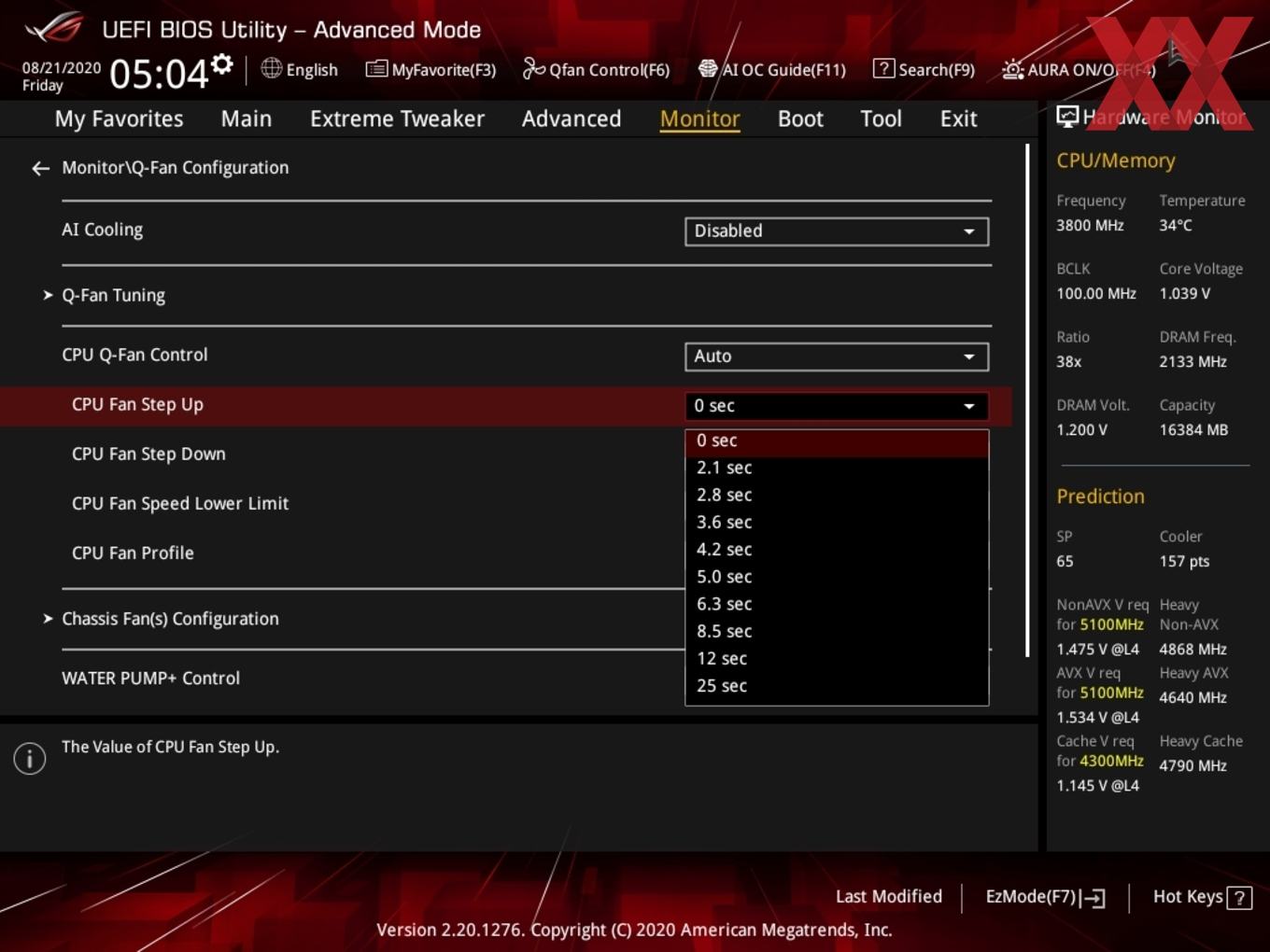Set step up to 25 sec
The height and width of the screenshot is (952, 1270).
837,686
